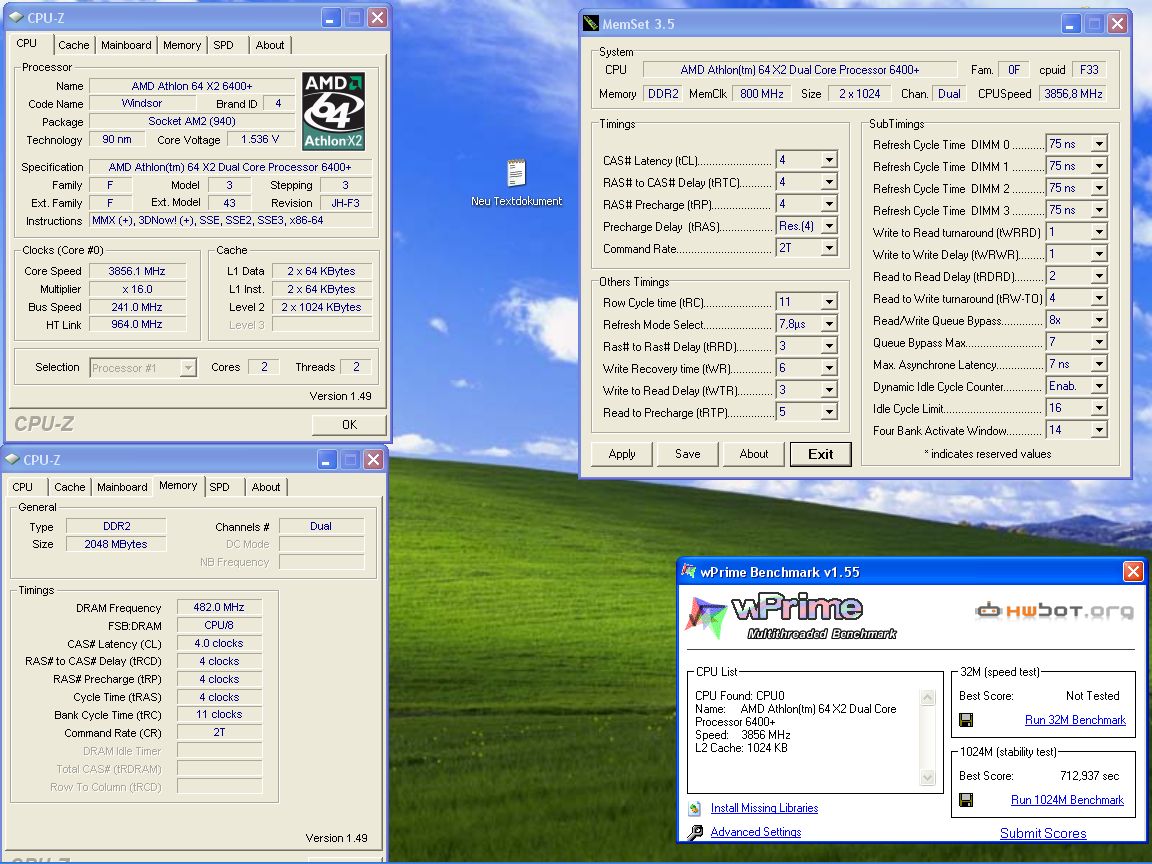Click Save in MemSet
This screenshot has height=864, width=1152.
[x=688, y=454]
